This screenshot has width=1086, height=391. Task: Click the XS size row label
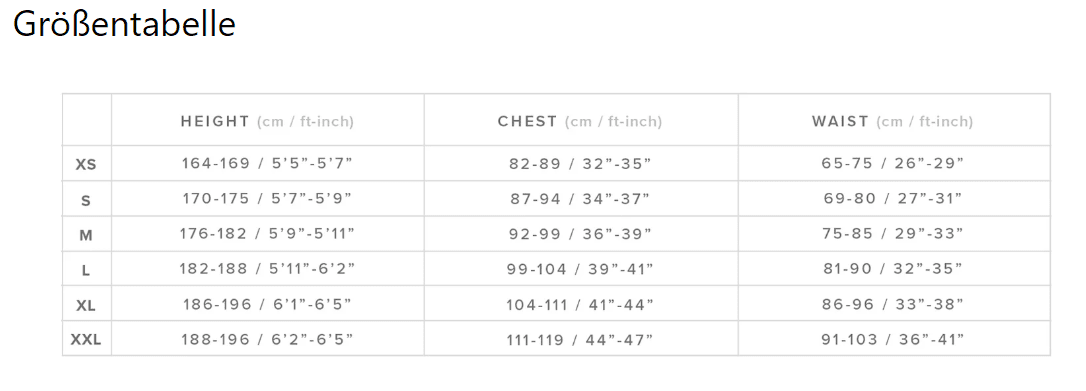click(x=86, y=165)
